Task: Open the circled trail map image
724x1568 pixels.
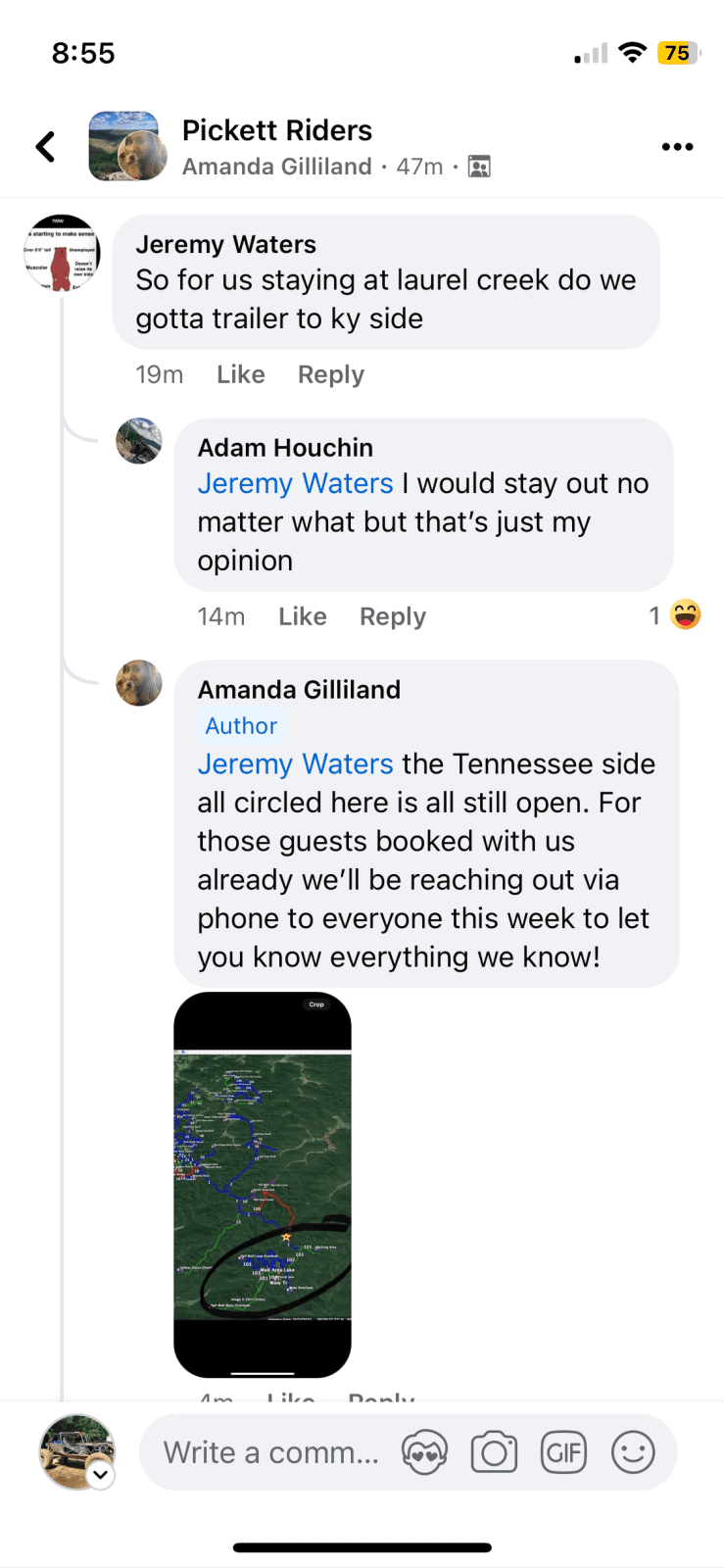Action: point(263,1185)
